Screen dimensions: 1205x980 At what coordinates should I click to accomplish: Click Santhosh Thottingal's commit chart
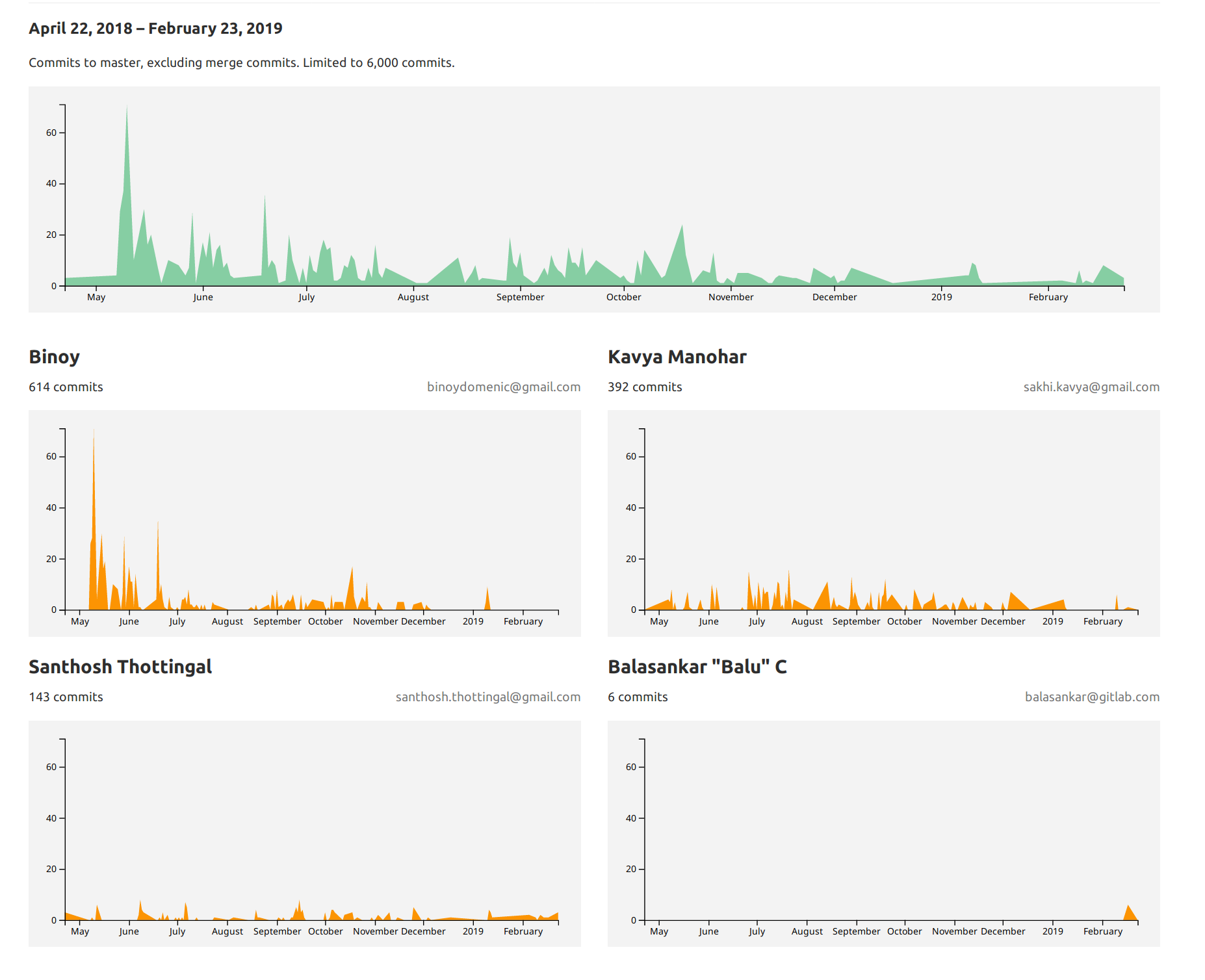point(305,834)
